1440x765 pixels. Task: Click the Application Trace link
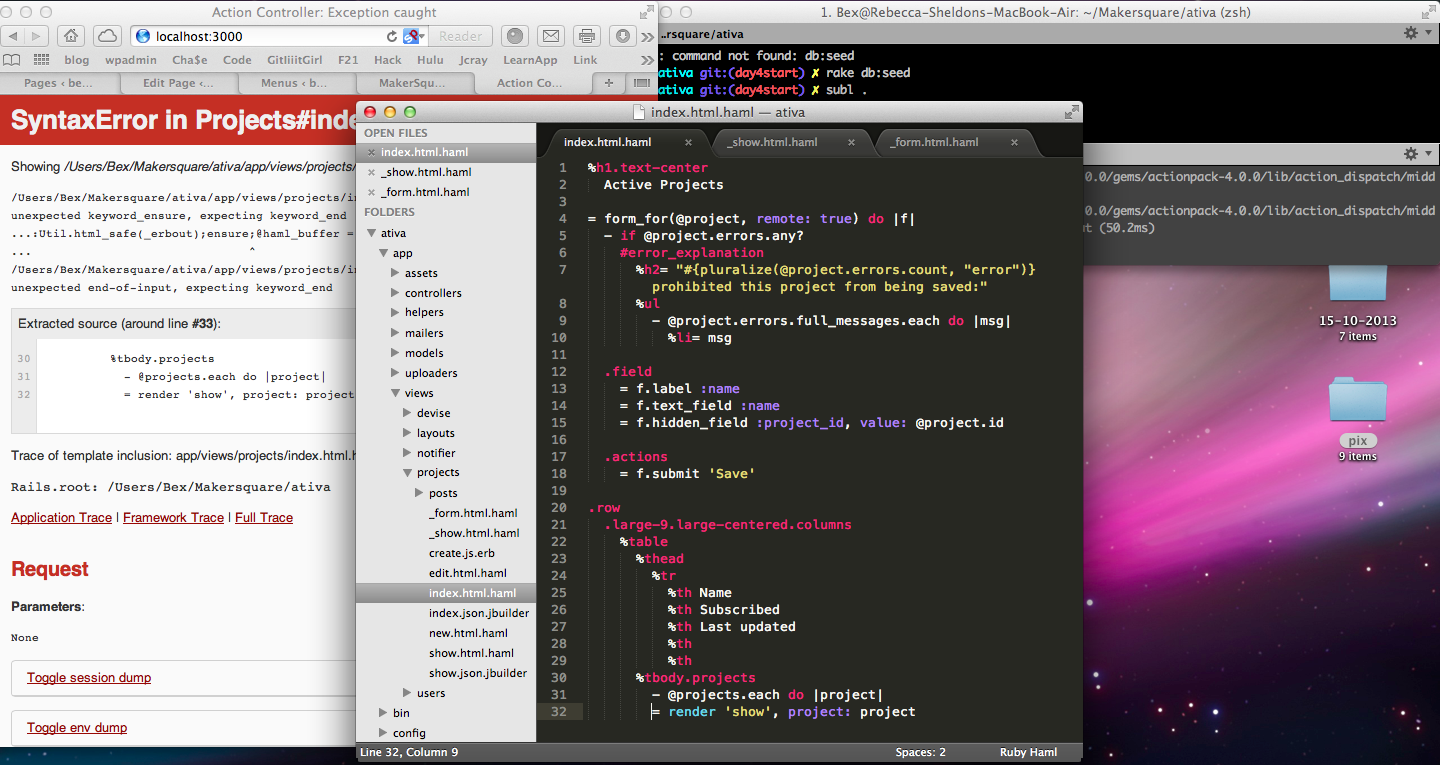pyautogui.click(x=61, y=517)
